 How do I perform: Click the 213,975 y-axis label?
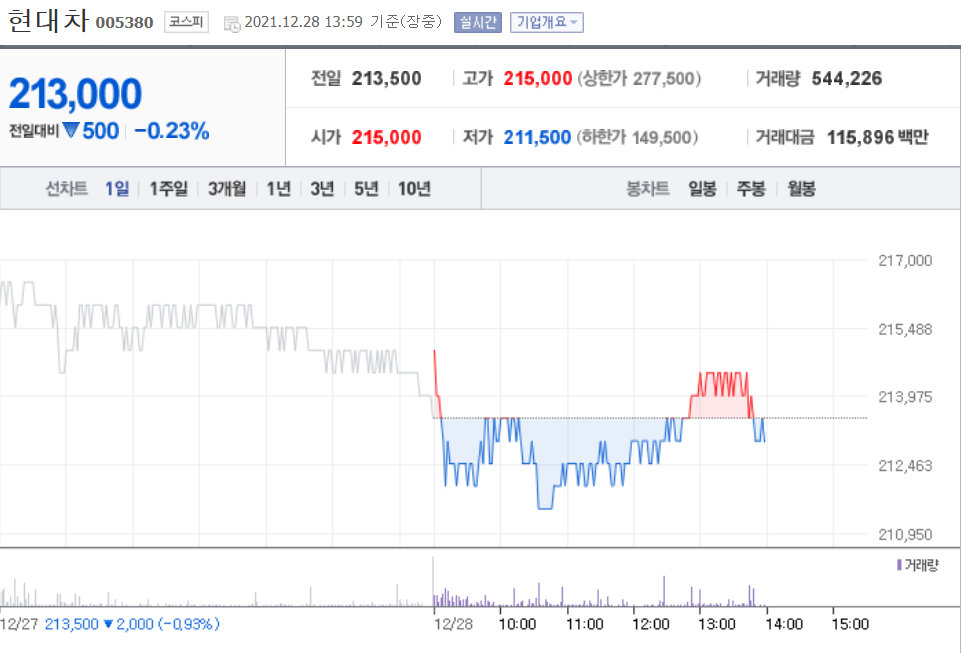[905, 397]
